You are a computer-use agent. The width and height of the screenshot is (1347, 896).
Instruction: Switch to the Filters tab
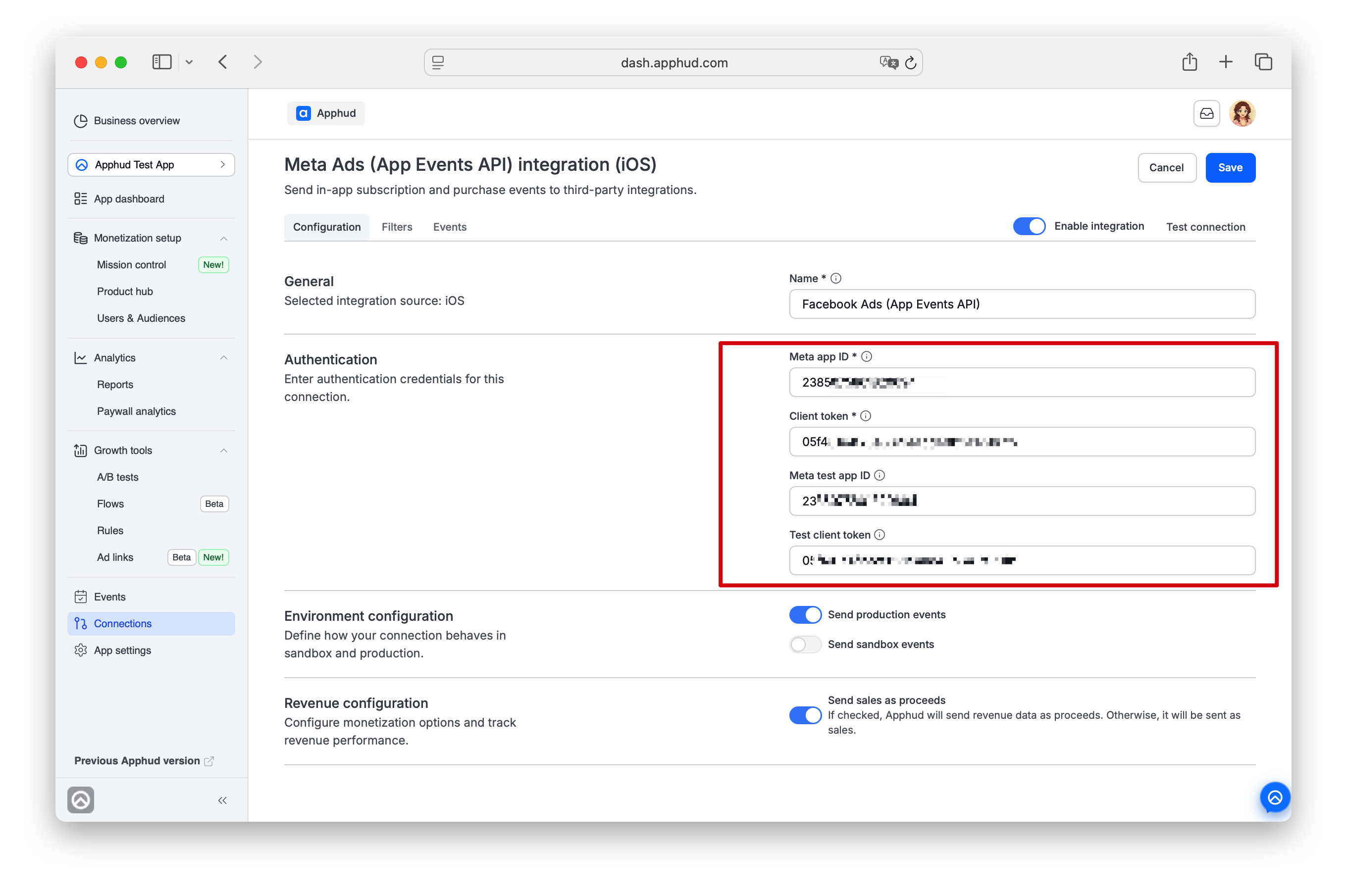[x=397, y=227]
